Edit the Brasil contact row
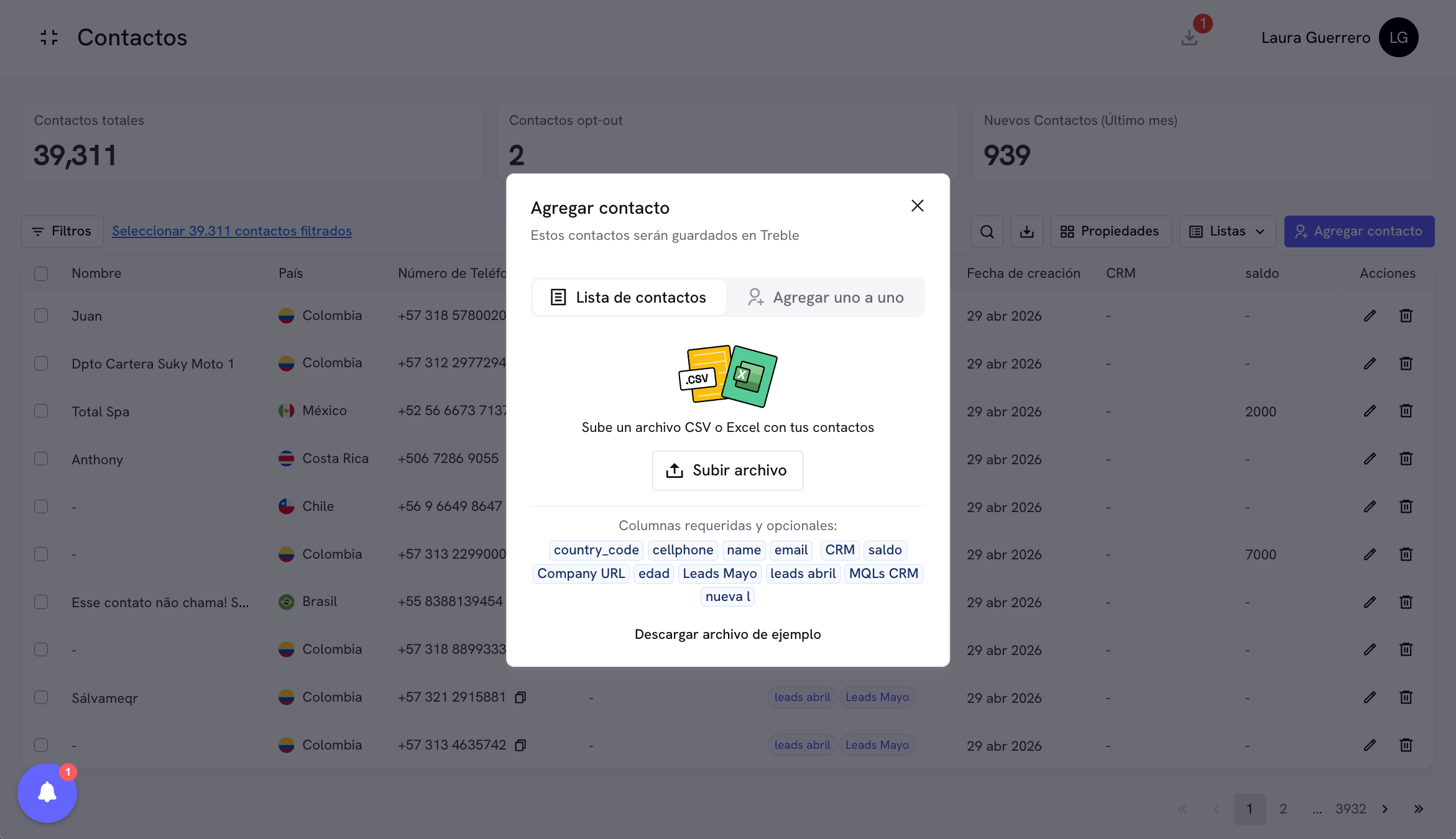1456x839 pixels. 1370,602
